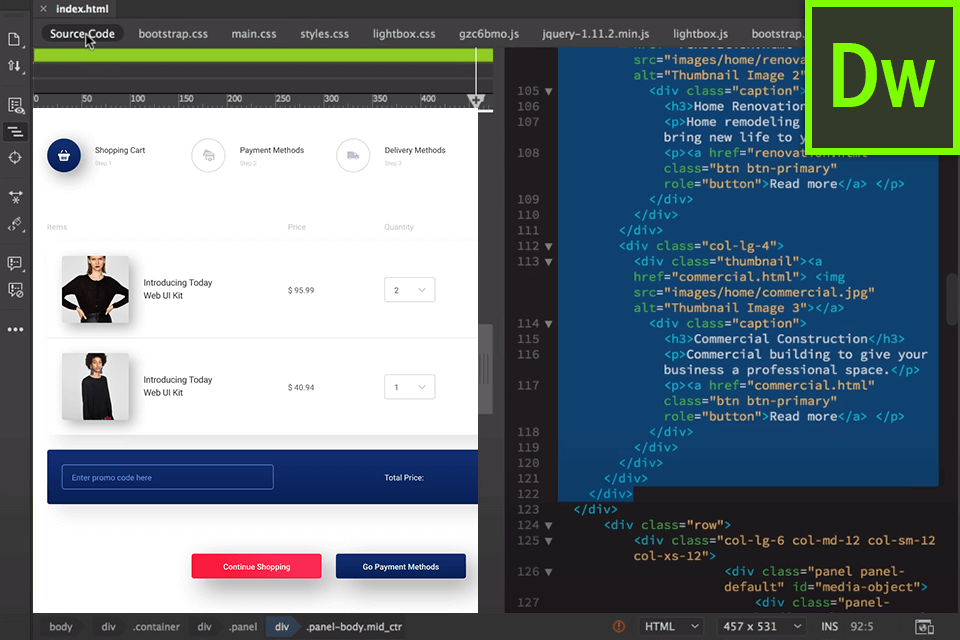Click the promo code input field
This screenshot has width=960, height=640.
coord(168,477)
